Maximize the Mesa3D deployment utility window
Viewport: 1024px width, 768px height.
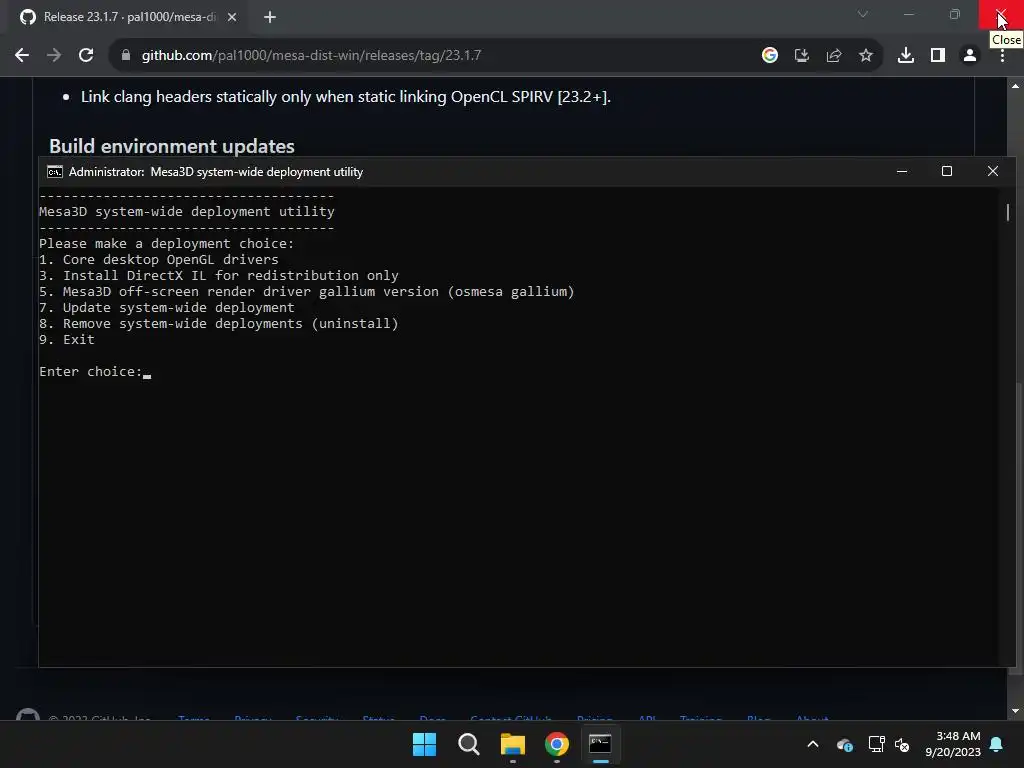pos(947,171)
